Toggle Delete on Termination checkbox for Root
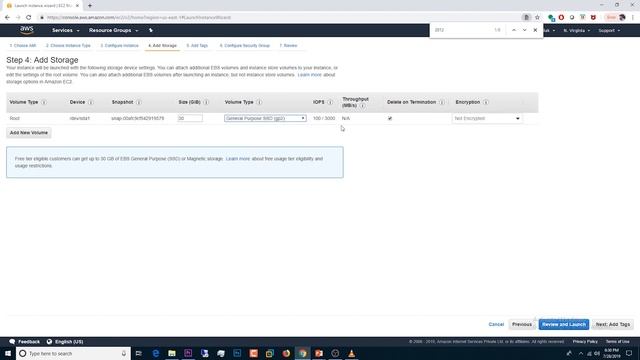The width and height of the screenshot is (640, 360). (390, 118)
